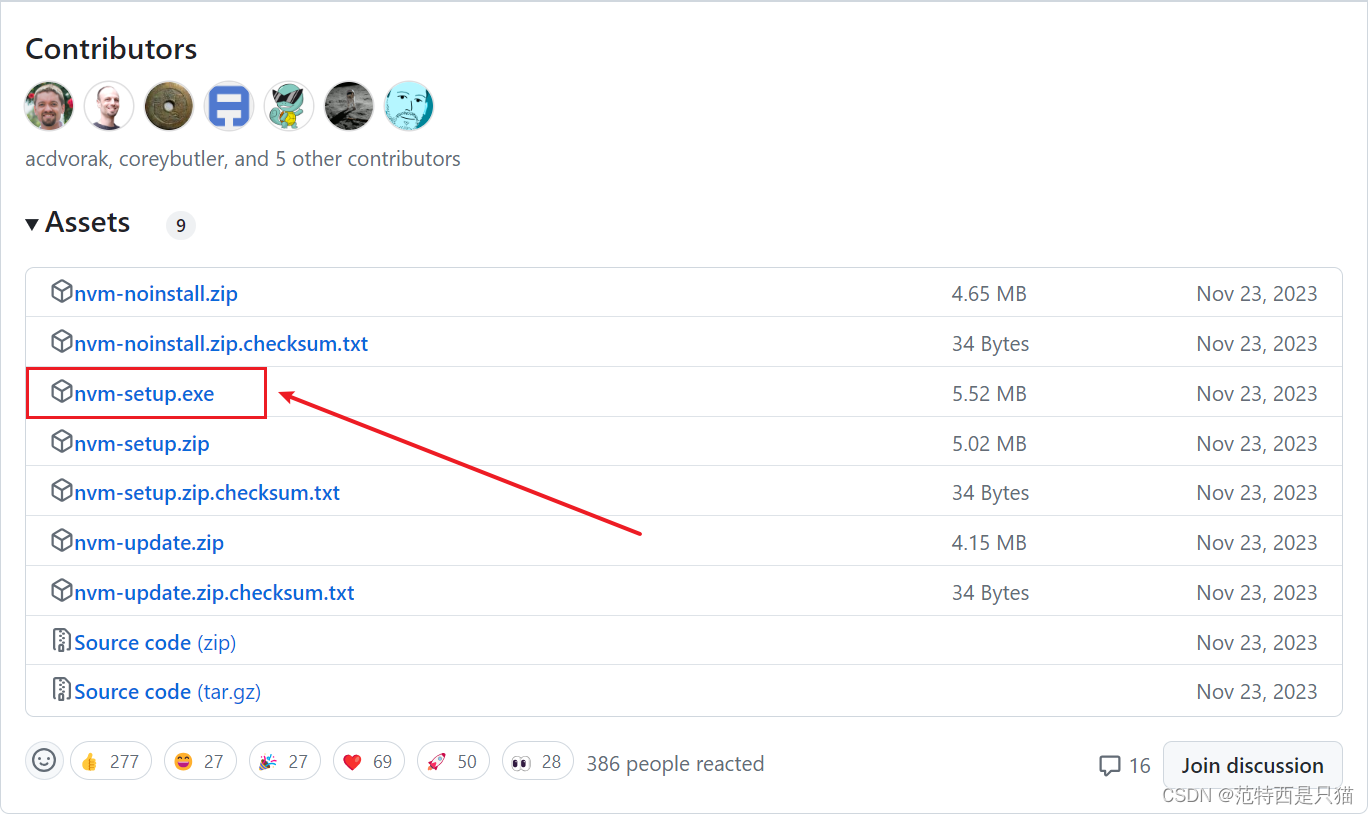Screen dimensions: 1369x815
Task: Download nvm-setup.zip.checksum.txt
Action: tap(207, 493)
